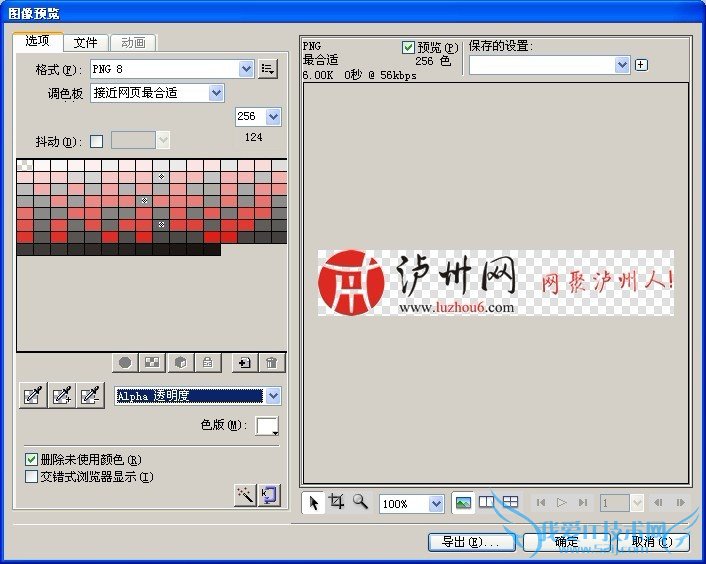Click the 确定 OK button
This screenshot has width=706, height=564.
click(566, 542)
